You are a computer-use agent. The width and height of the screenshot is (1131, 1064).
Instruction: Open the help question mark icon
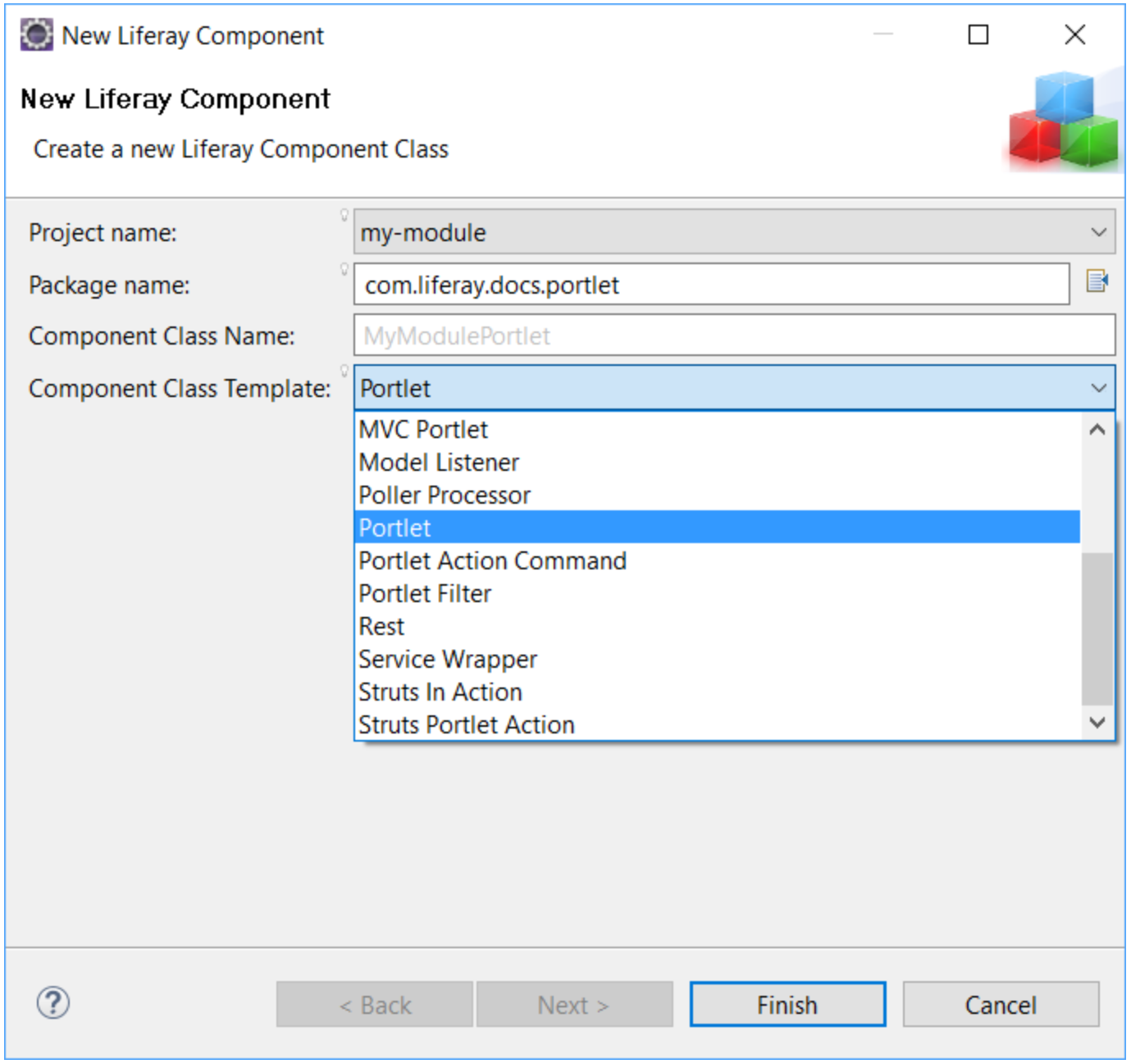(53, 1002)
